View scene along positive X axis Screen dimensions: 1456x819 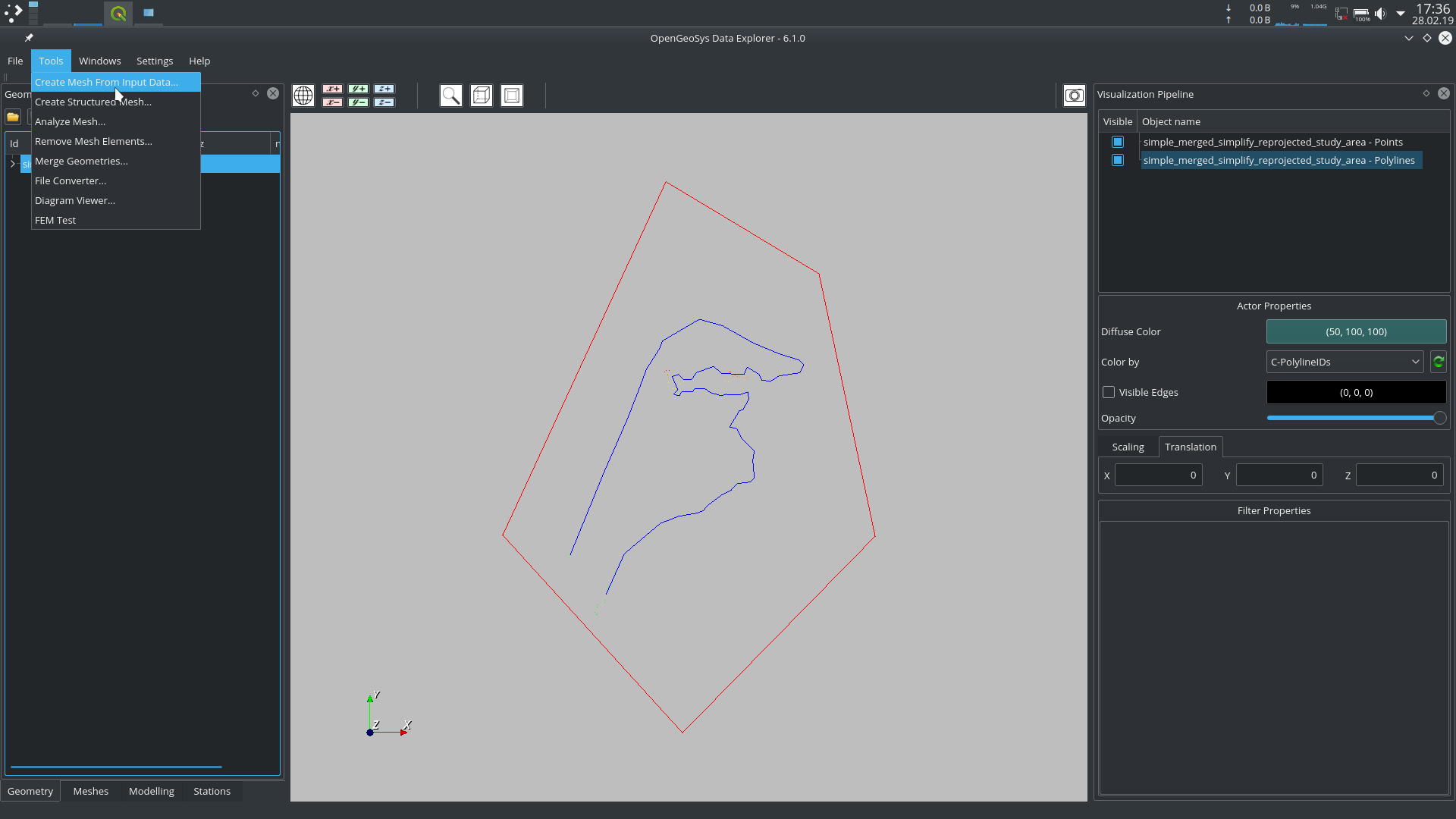[x=332, y=89]
